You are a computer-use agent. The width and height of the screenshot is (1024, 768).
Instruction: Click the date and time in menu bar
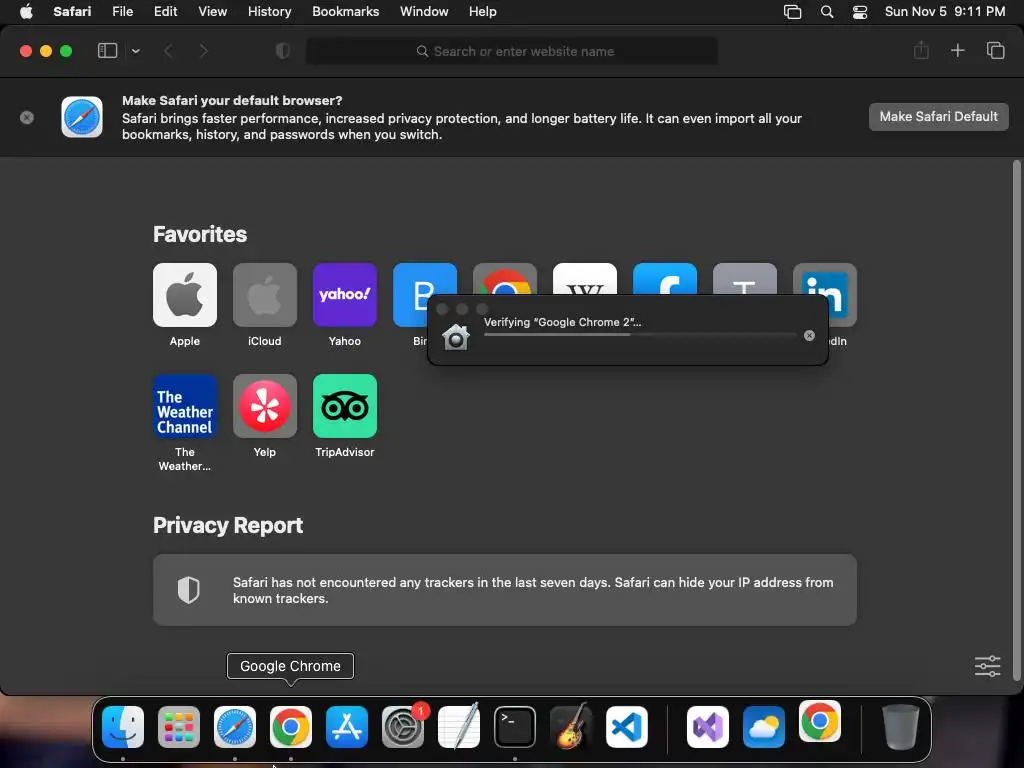tap(944, 12)
